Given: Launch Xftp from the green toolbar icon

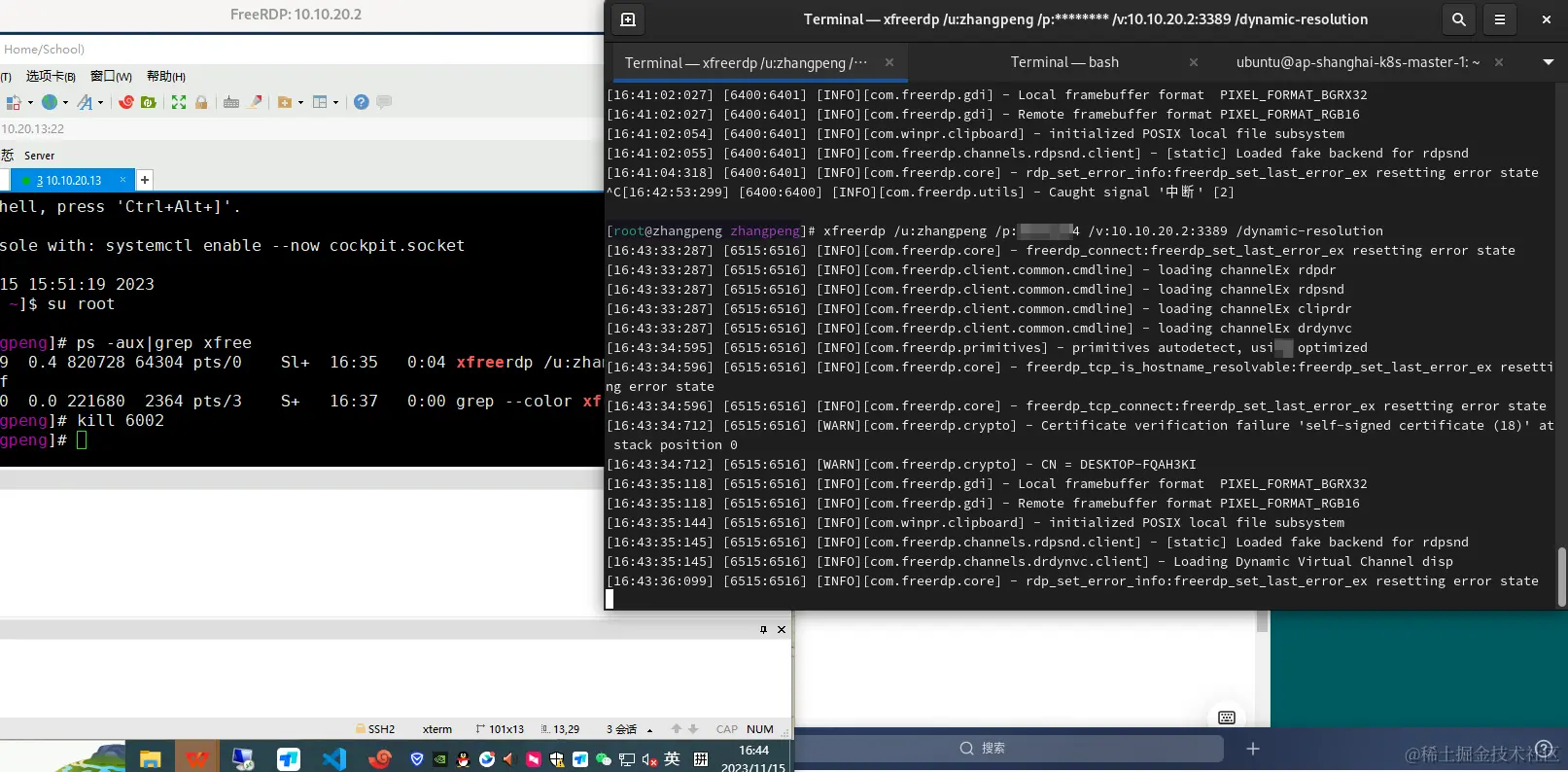Looking at the screenshot, I should point(149,102).
